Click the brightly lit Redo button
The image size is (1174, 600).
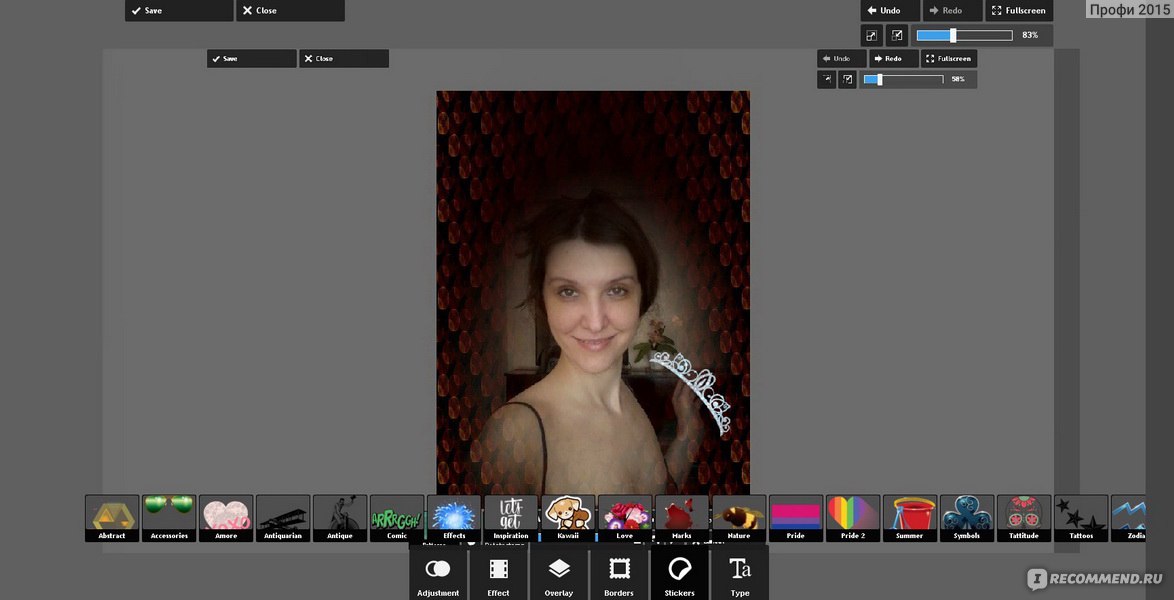coord(893,59)
